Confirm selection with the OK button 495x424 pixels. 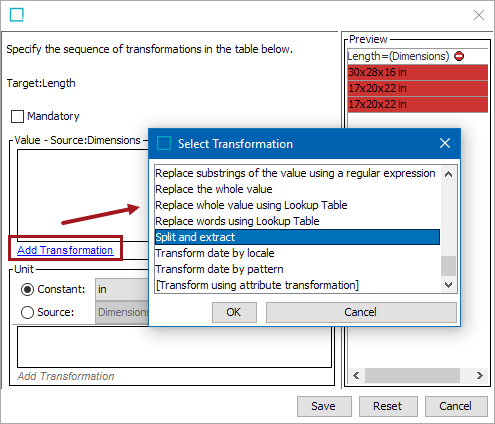pyautogui.click(x=234, y=312)
